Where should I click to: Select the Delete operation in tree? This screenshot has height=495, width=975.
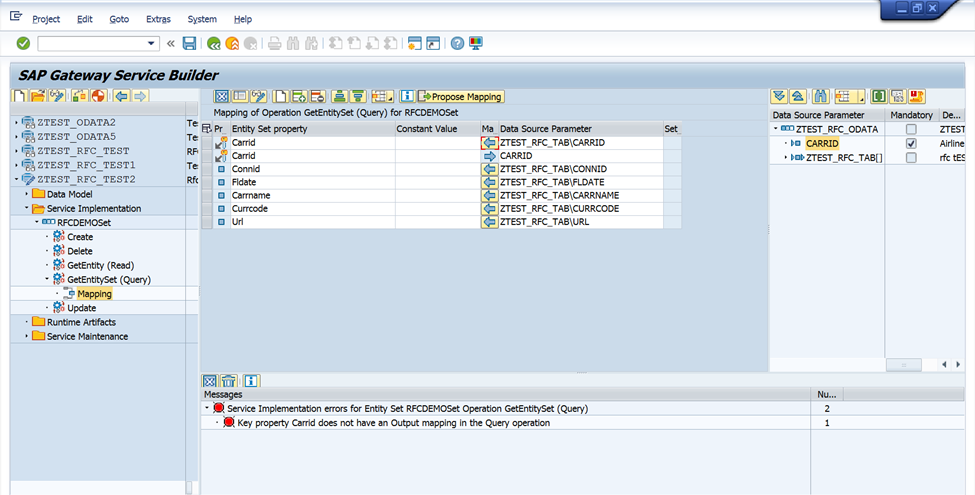(x=80, y=251)
